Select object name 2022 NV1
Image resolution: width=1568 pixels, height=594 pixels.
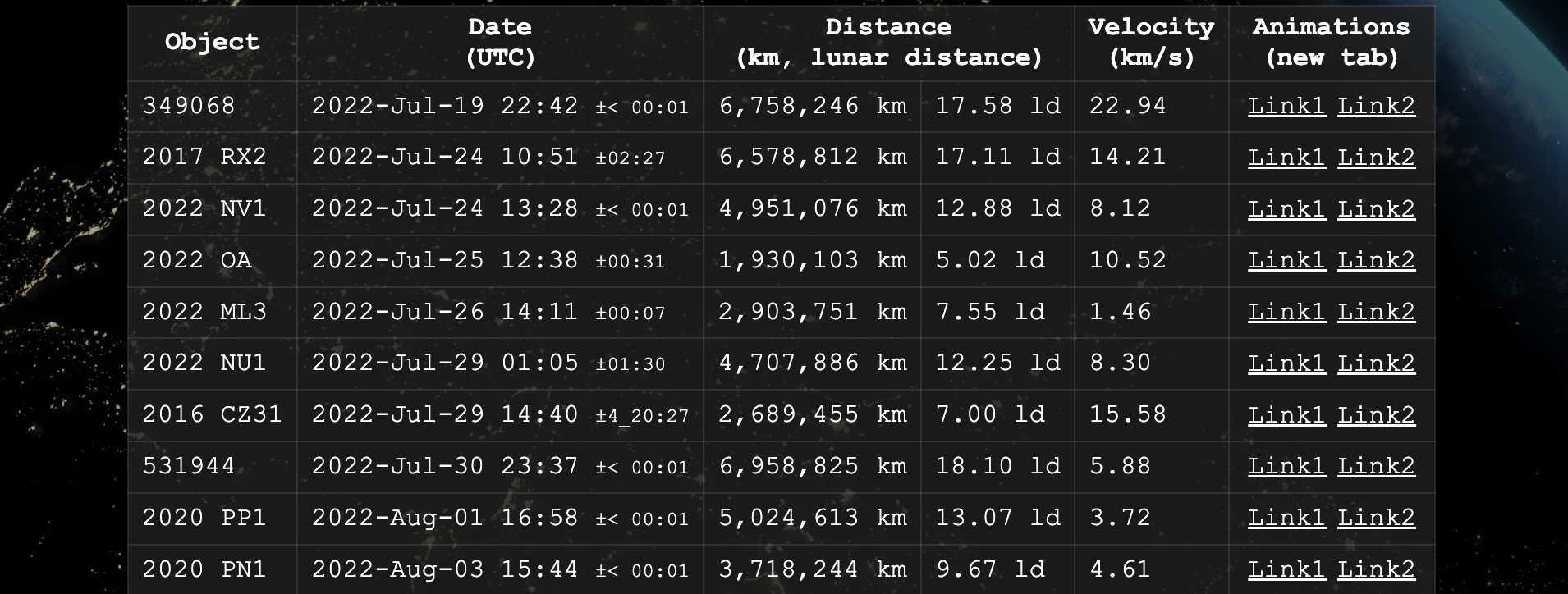[204, 208]
